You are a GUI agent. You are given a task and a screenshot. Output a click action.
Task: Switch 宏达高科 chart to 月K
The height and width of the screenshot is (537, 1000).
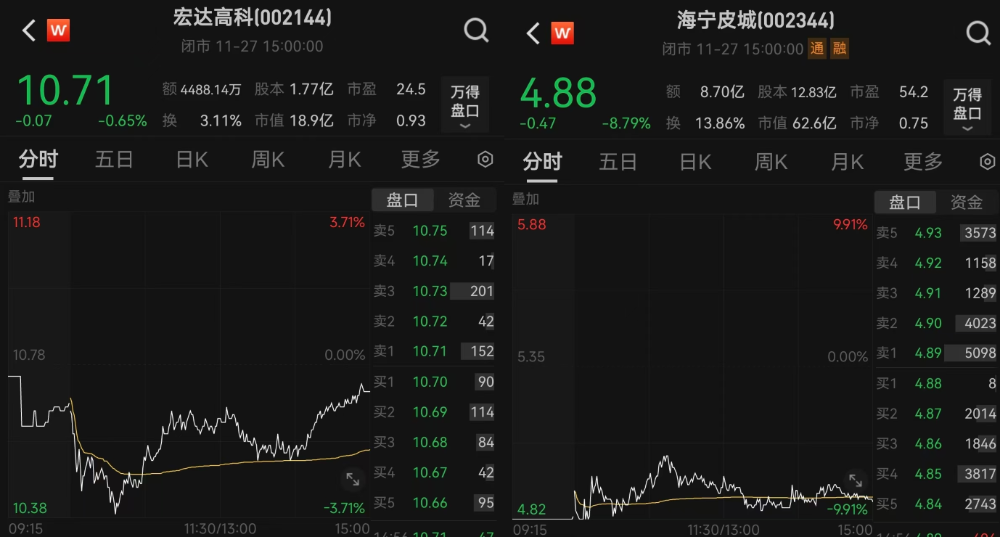344,159
